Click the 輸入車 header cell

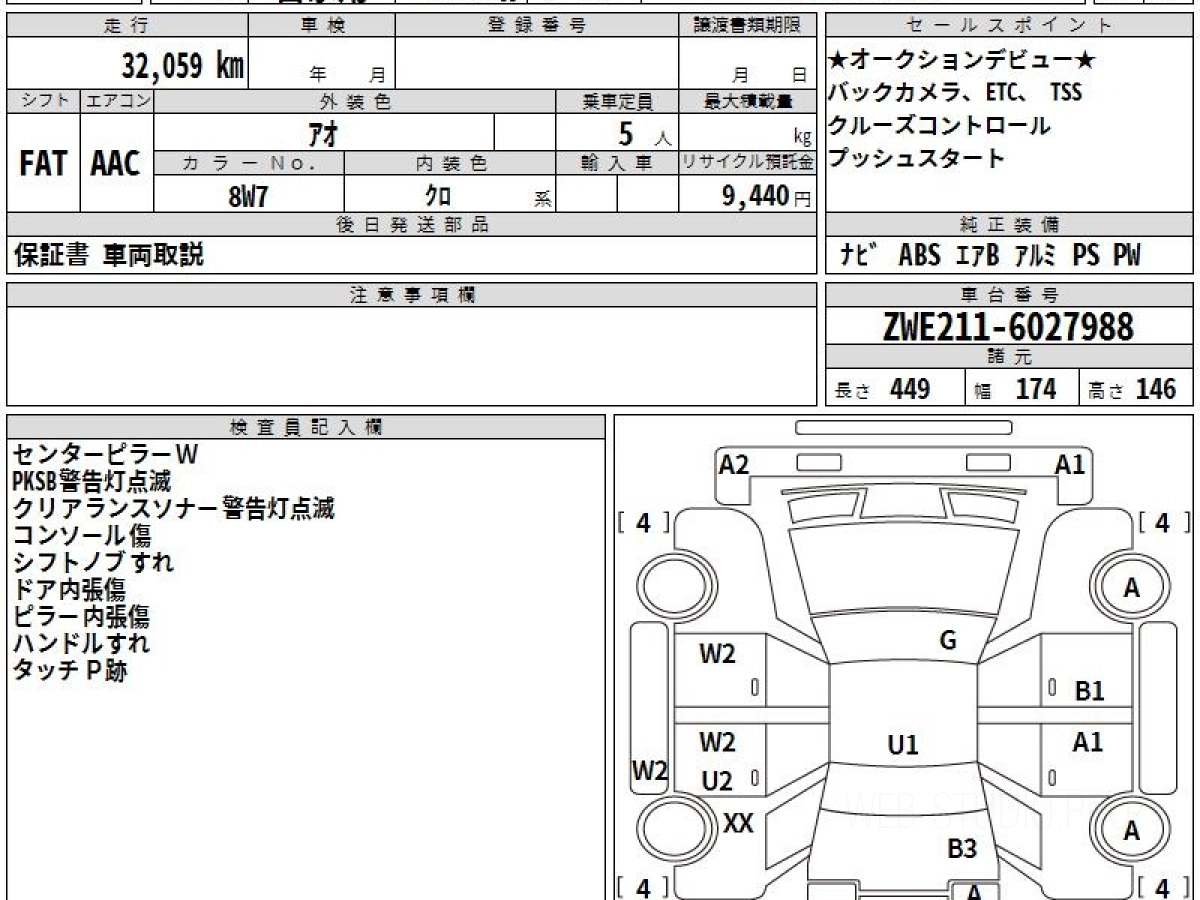point(617,163)
